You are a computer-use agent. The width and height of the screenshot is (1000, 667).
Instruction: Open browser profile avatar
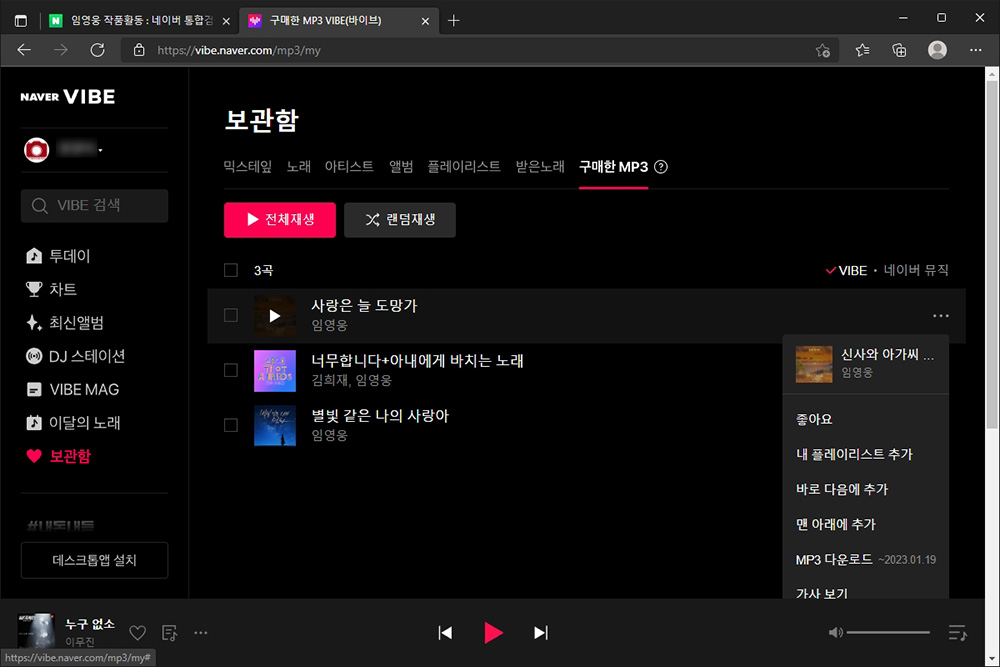click(937, 50)
